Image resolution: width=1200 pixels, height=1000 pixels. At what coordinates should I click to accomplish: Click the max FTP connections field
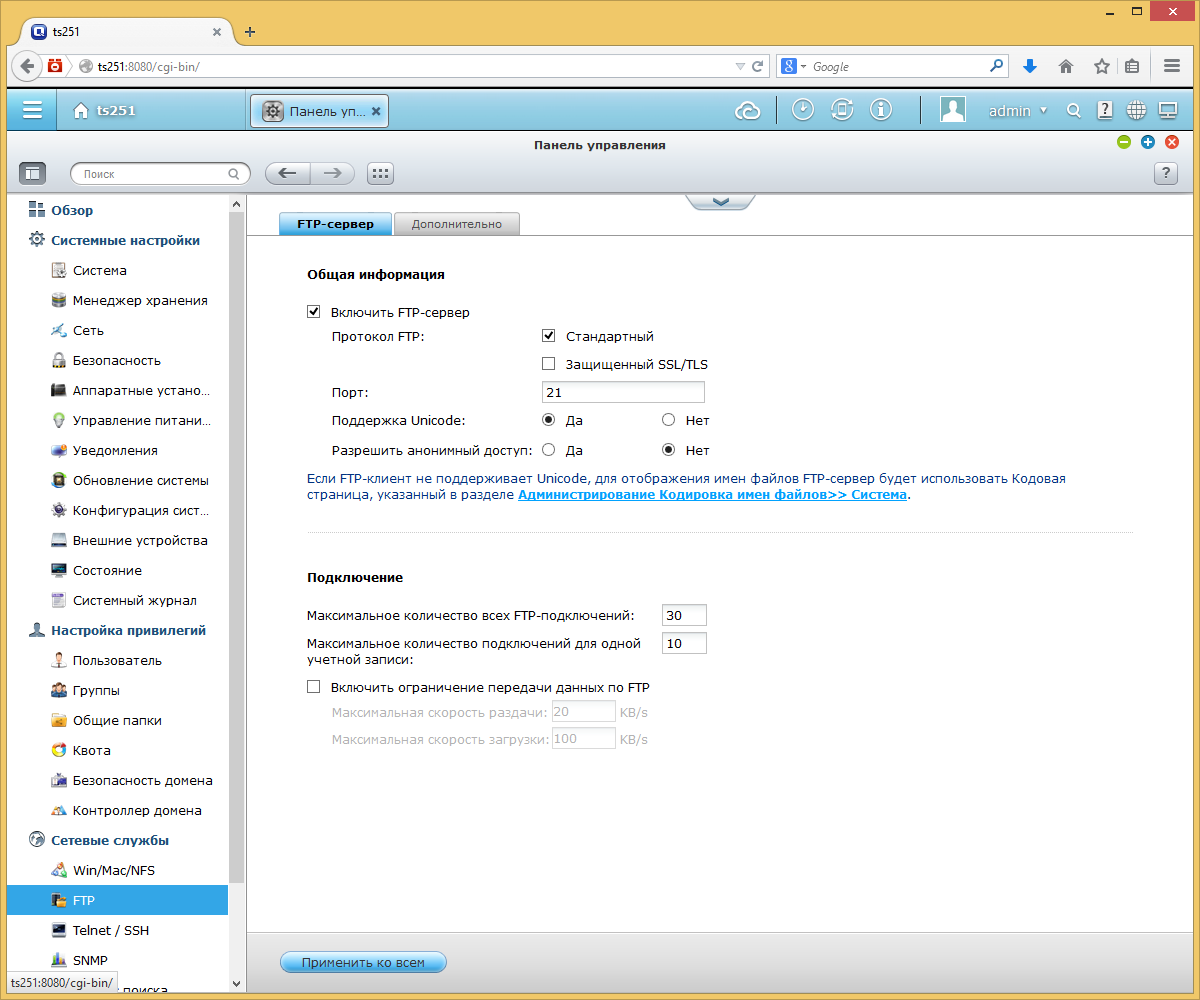[x=684, y=615]
